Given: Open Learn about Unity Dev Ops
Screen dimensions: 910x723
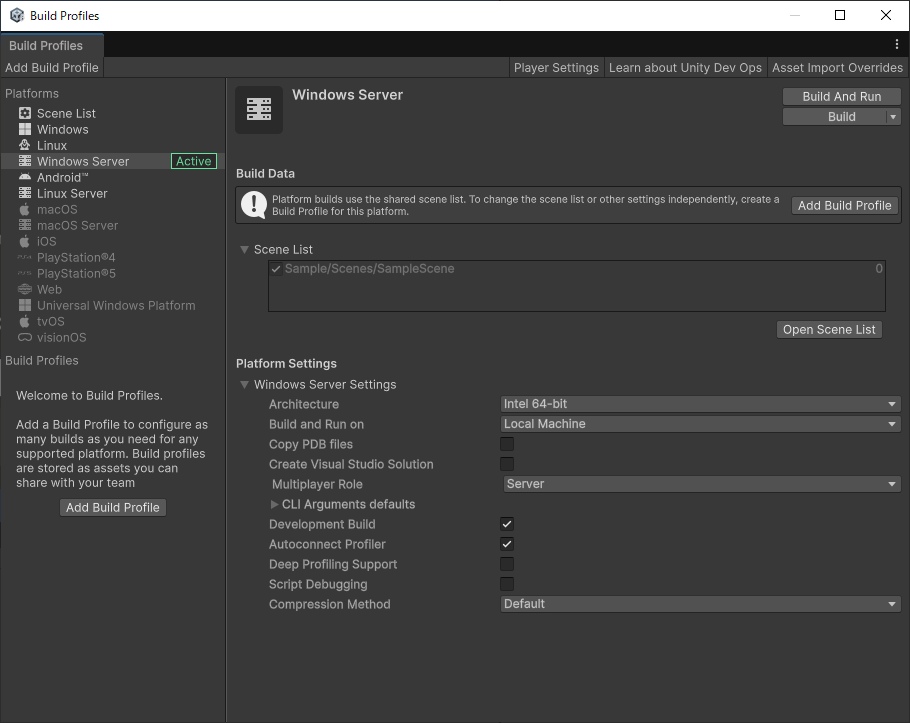Looking at the screenshot, I should (685, 68).
